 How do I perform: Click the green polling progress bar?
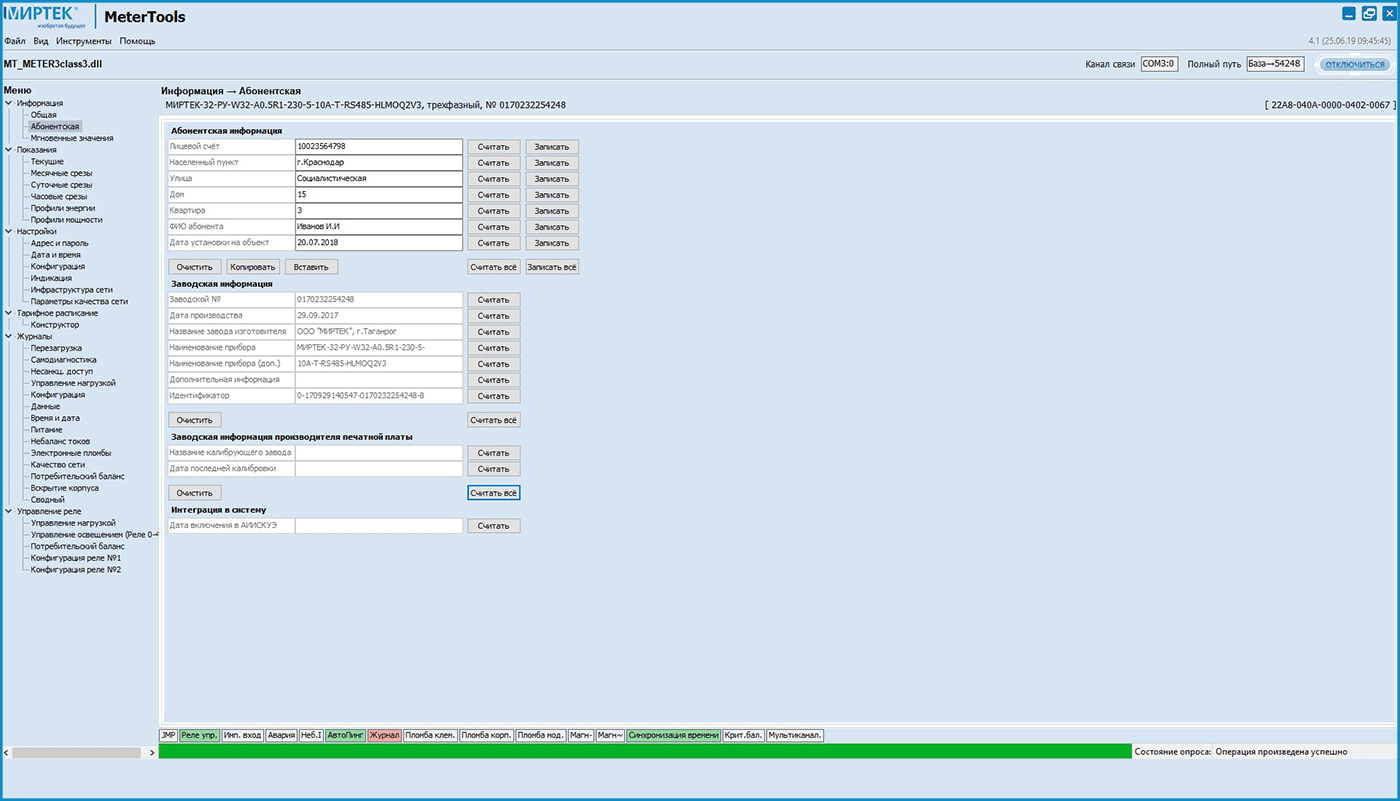pyautogui.click(x=645, y=751)
